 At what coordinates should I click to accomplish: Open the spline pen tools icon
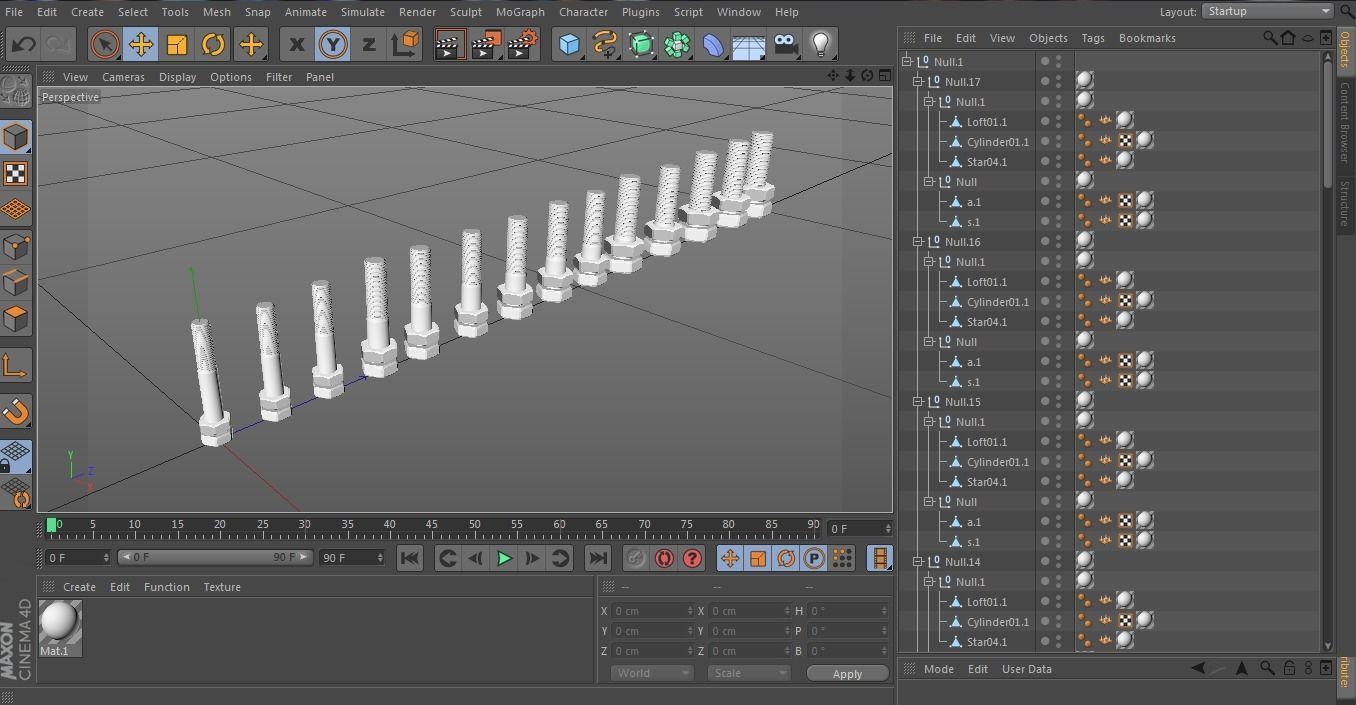tap(605, 44)
